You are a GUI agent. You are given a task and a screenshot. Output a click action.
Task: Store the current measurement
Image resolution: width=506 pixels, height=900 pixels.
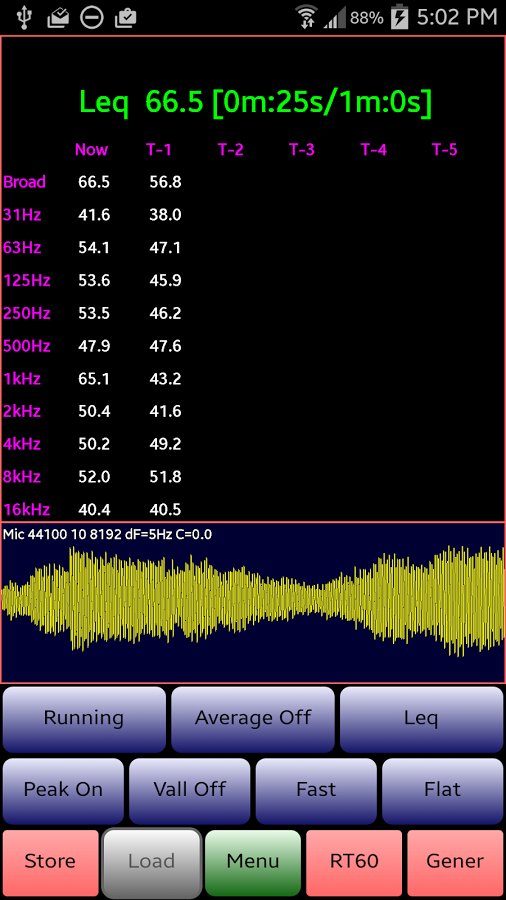[50, 863]
